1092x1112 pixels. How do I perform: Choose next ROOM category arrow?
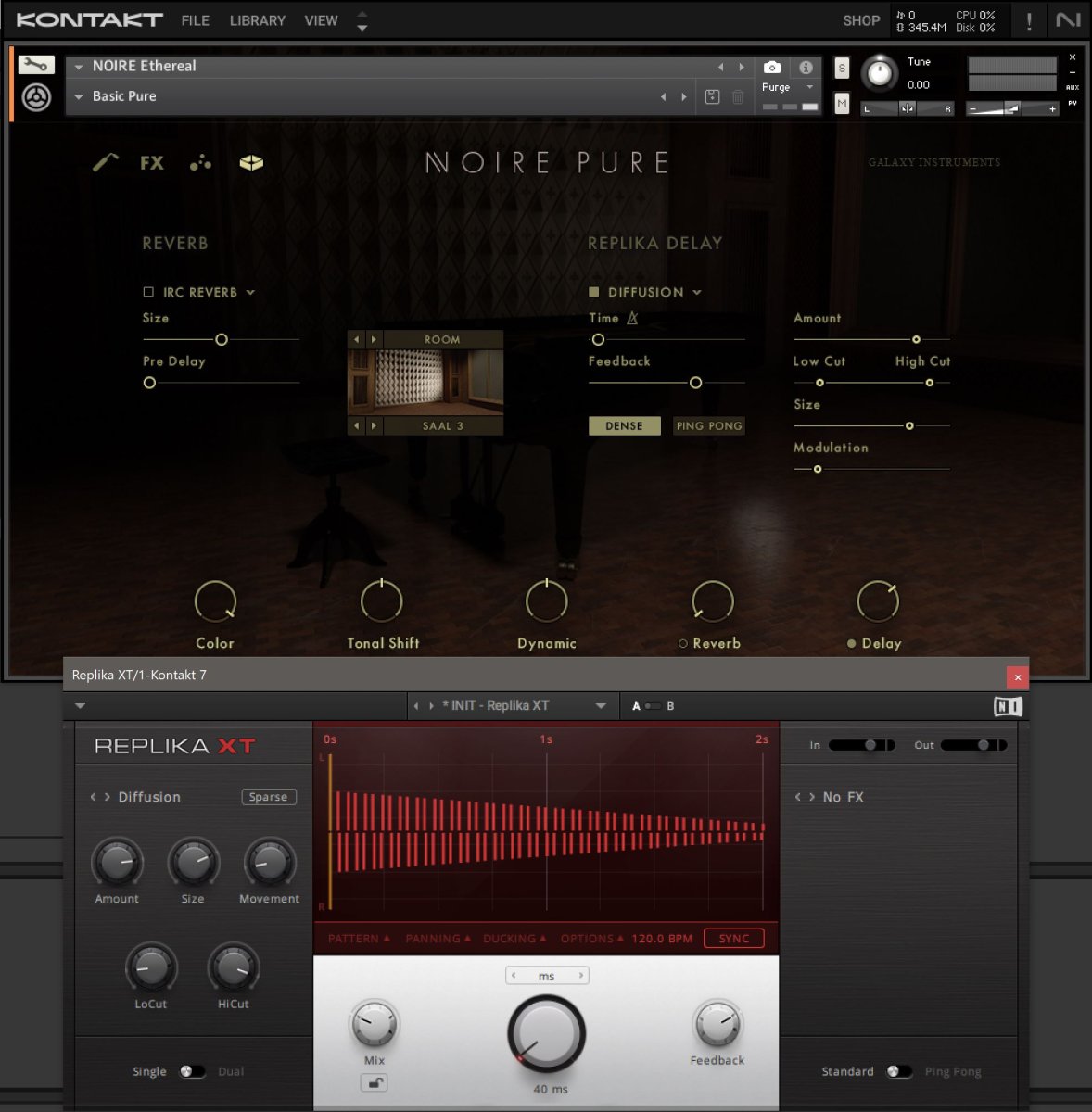click(x=374, y=340)
